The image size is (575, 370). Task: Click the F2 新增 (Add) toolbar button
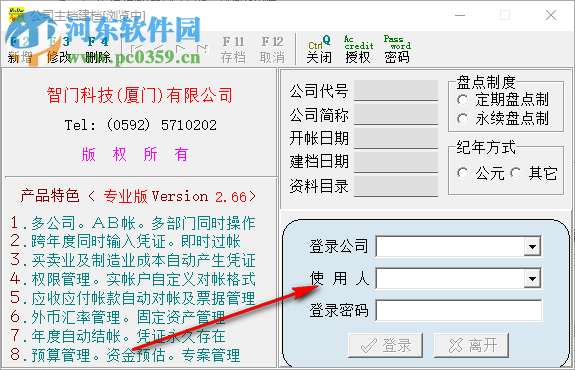20,50
